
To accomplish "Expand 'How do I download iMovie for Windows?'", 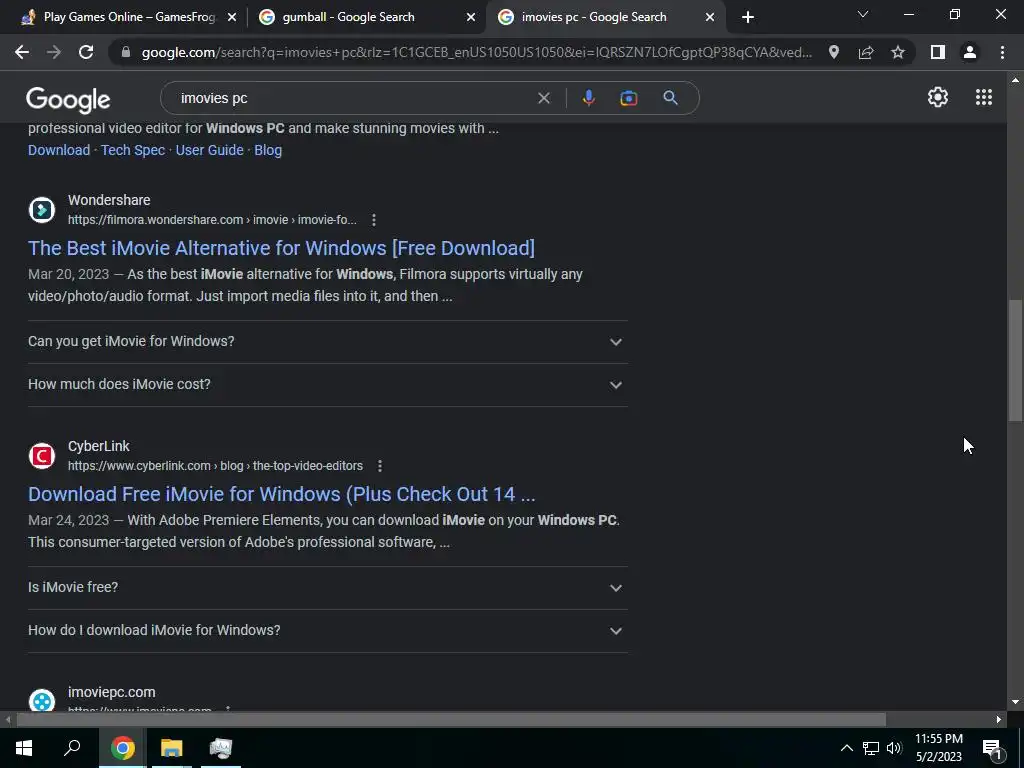I will 328,631.
